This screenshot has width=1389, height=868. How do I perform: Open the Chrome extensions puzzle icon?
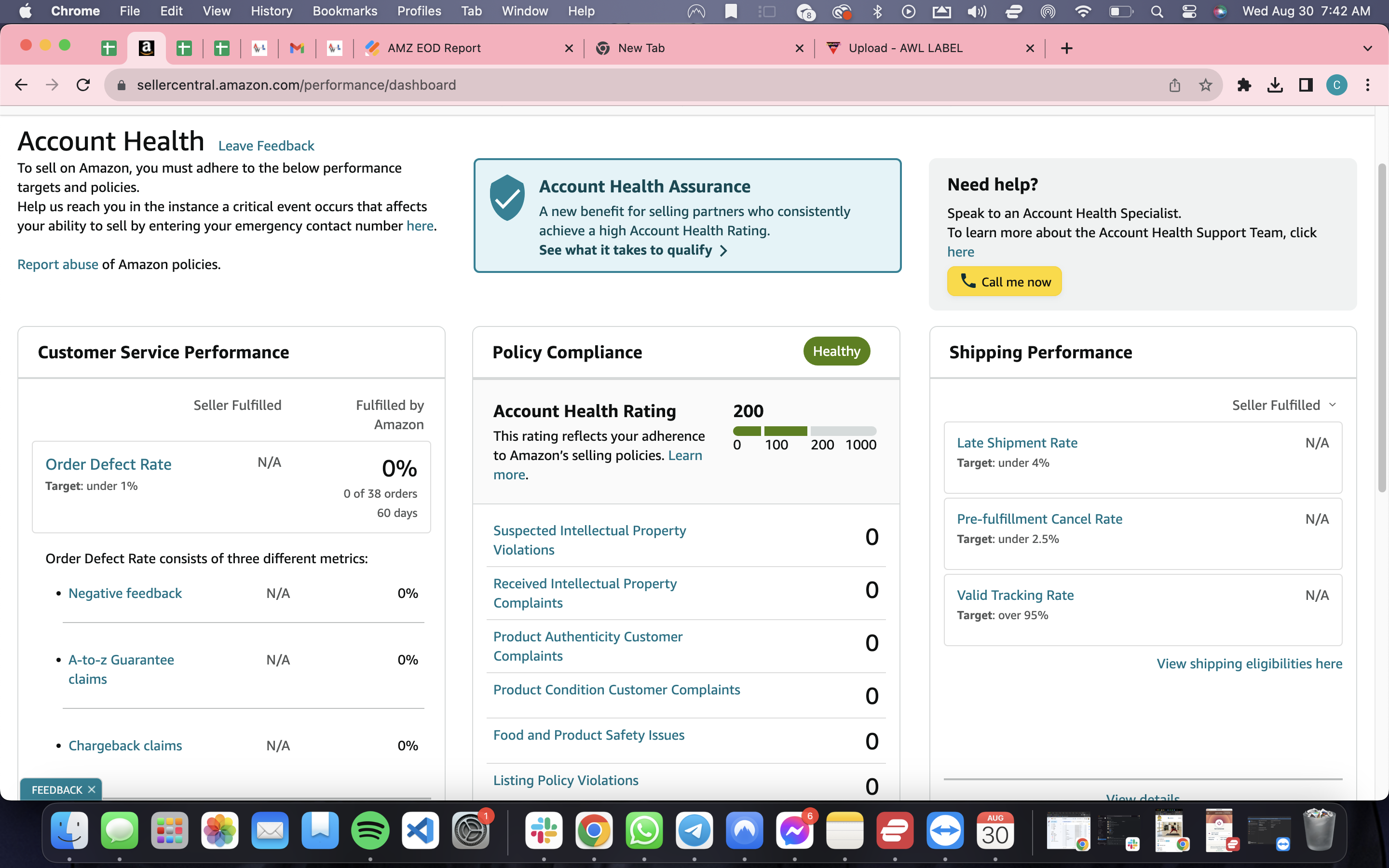pos(1244,85)
